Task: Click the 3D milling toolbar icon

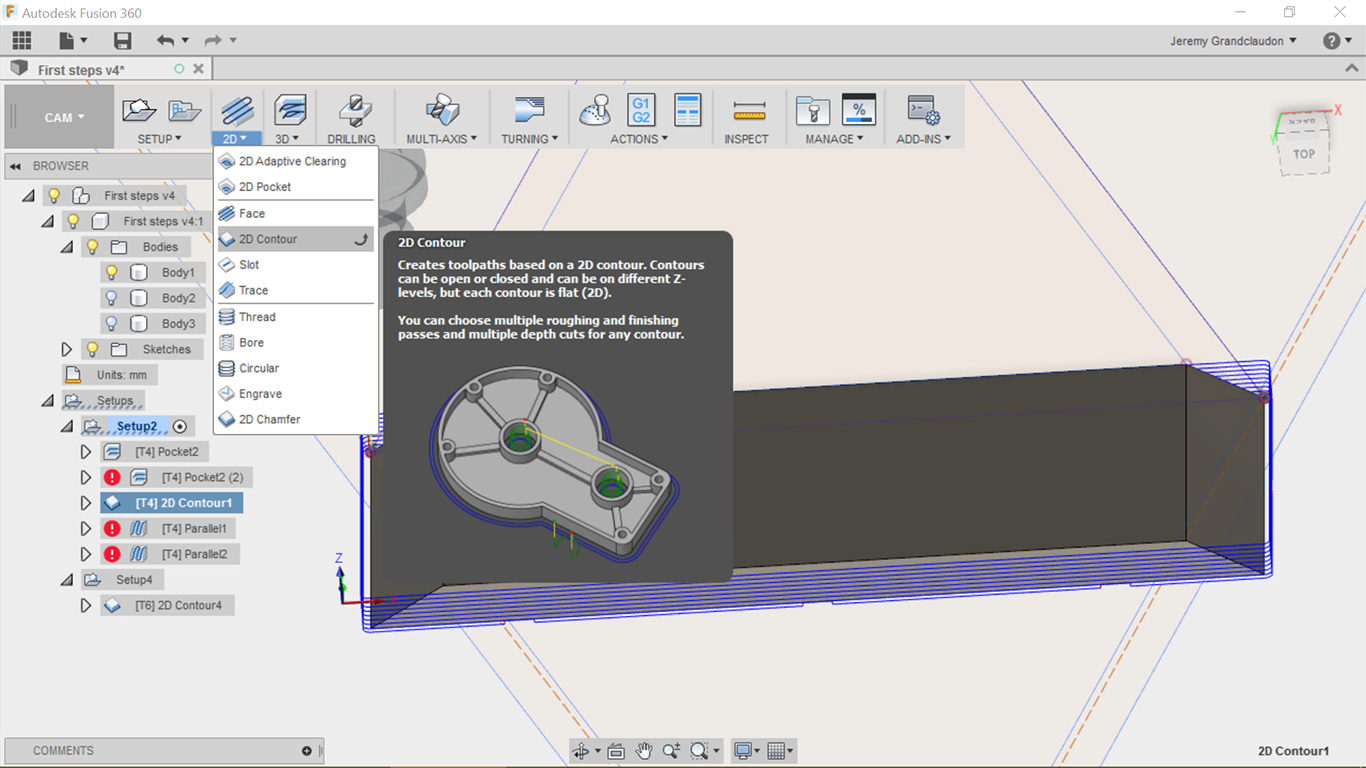Action: [x=289, y=110]
